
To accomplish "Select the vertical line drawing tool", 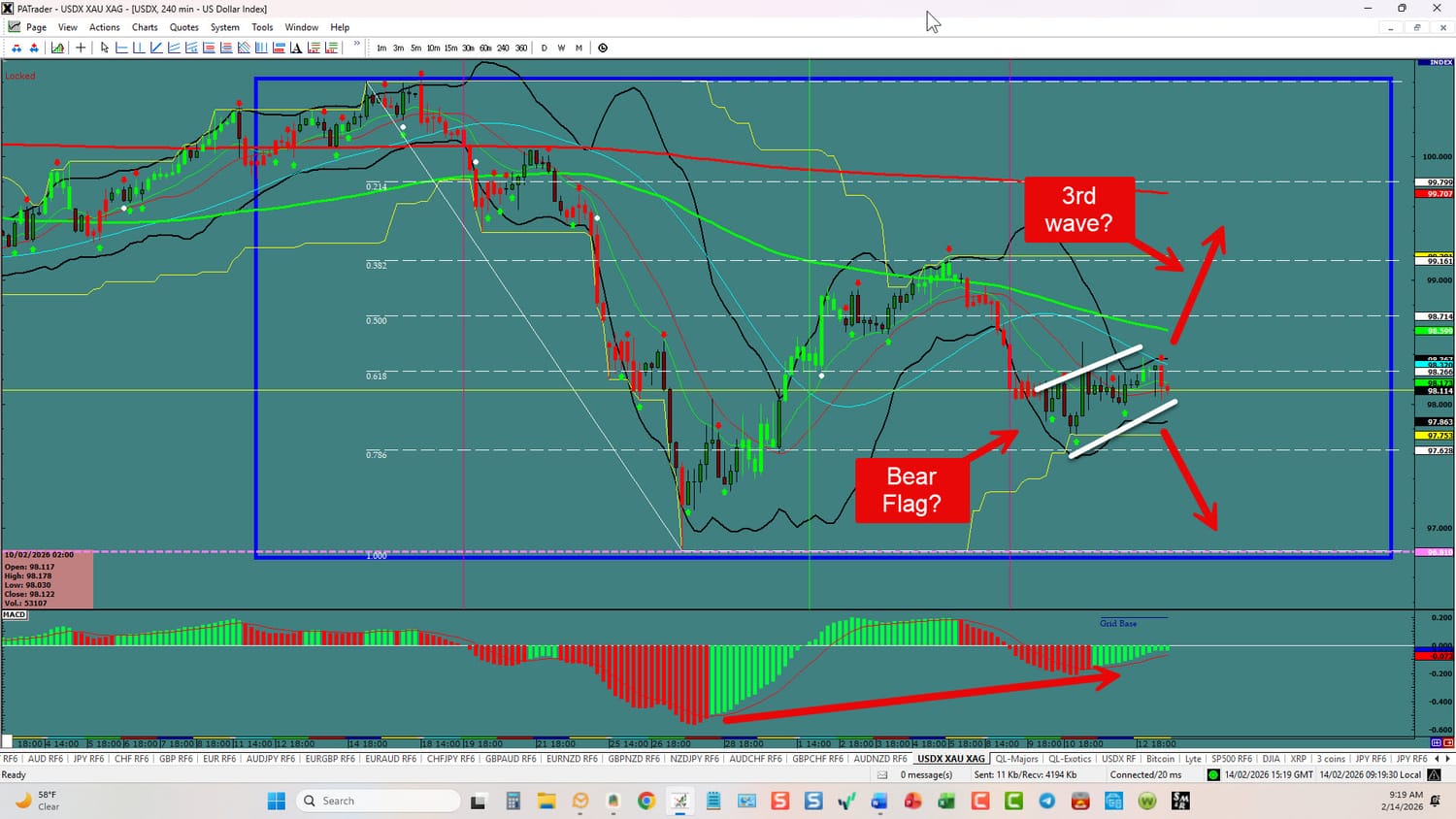I will pyautogui.click(x=139, y=48).
